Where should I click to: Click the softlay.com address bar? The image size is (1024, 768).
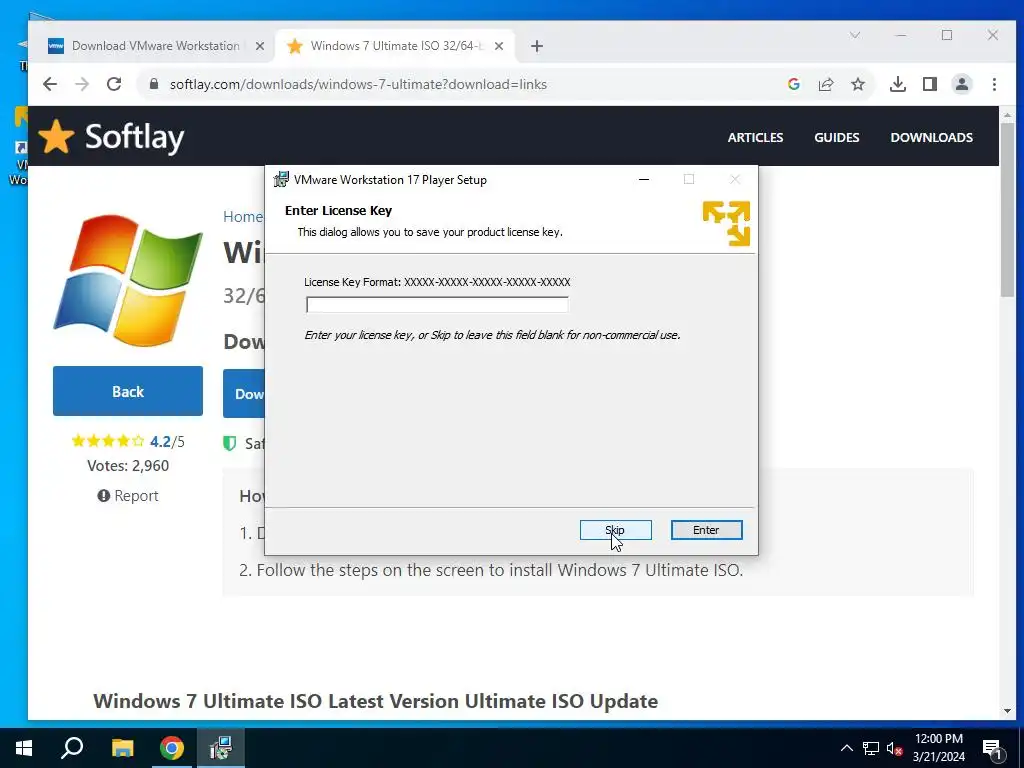coord(358,84)
